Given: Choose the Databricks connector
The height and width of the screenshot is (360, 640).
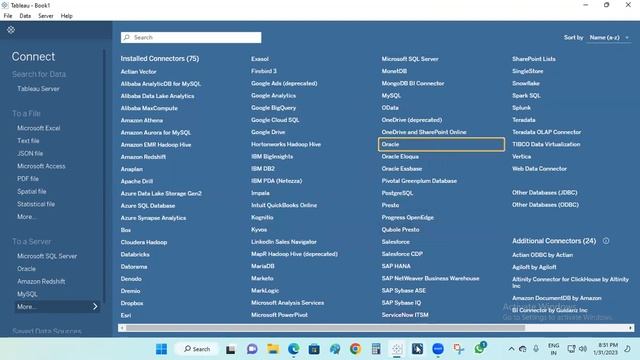Looking at the screenshot, I should point(135,254).
